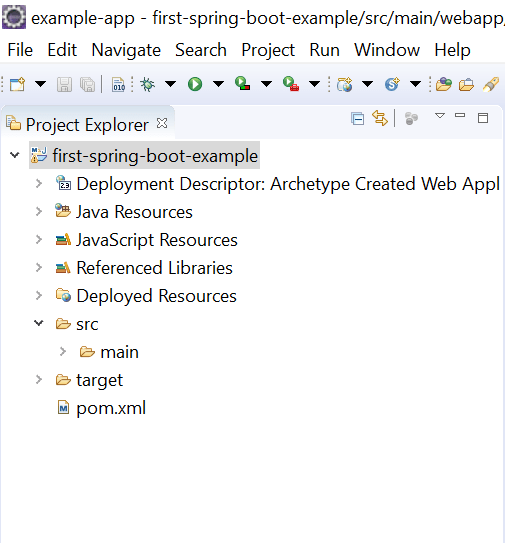
Task: Open the Debug dropdown arrow
Action: (170, 84)
